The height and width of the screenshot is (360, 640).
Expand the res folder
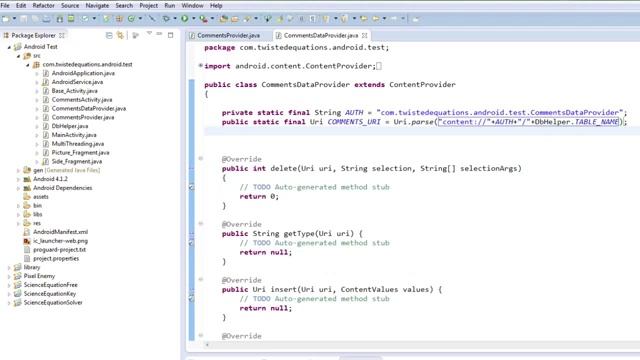click(18, 223)
